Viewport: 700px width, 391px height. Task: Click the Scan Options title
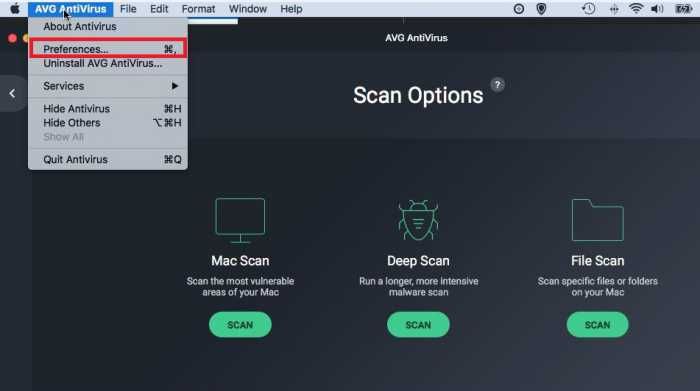tap(418, 96)
